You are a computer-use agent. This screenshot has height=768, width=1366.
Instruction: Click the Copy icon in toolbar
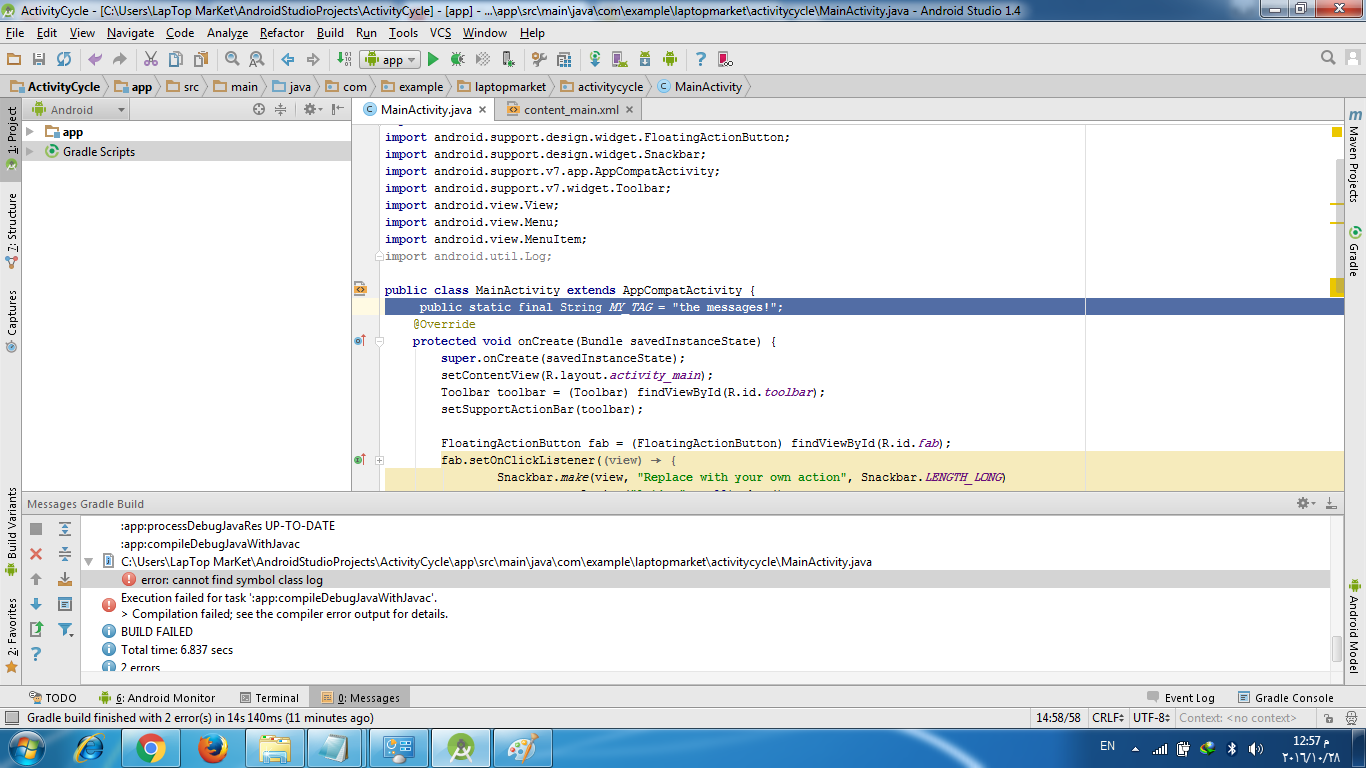(x=176, y=59)
